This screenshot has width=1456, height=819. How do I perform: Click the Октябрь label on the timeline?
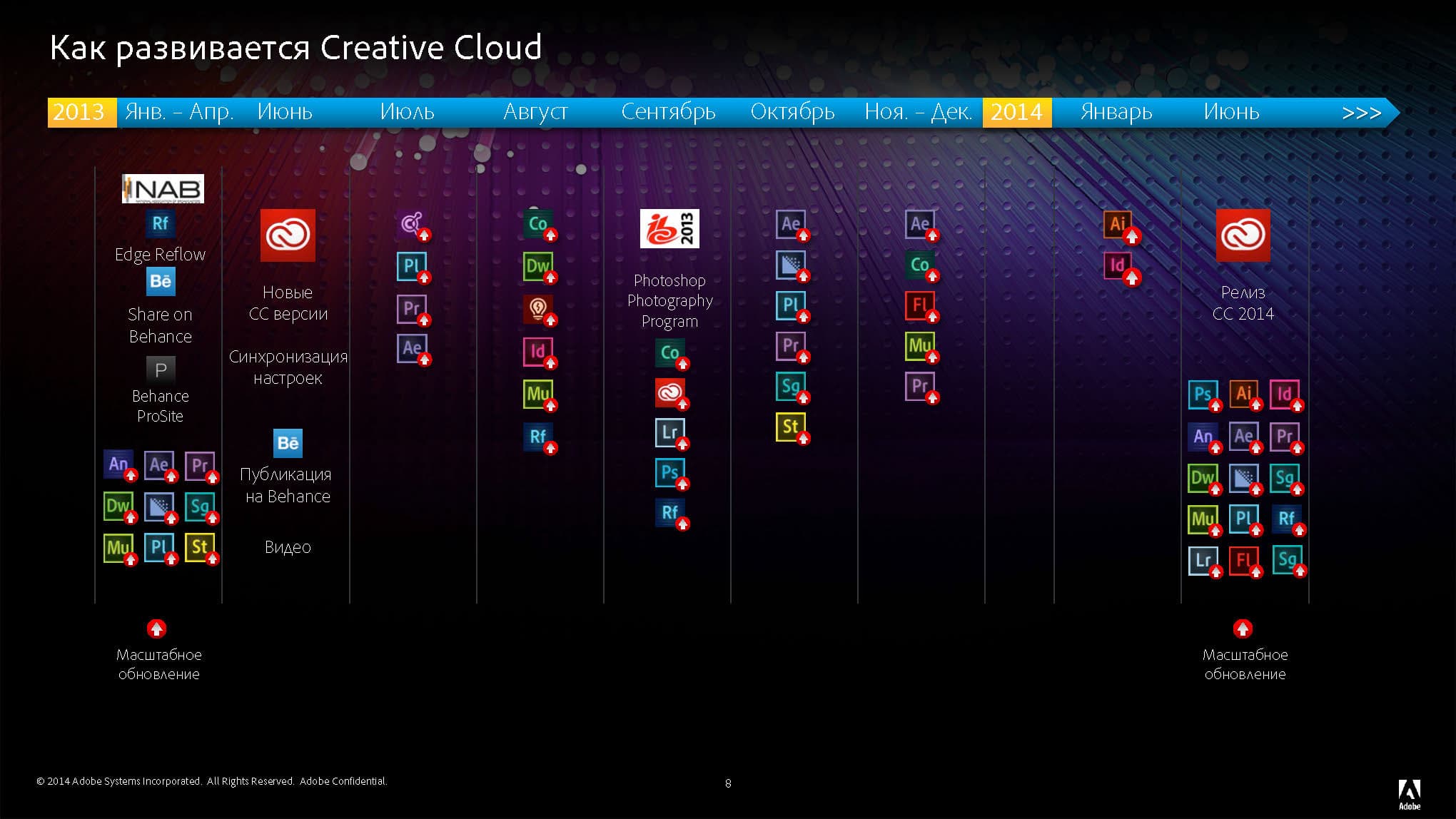[792, 113]
